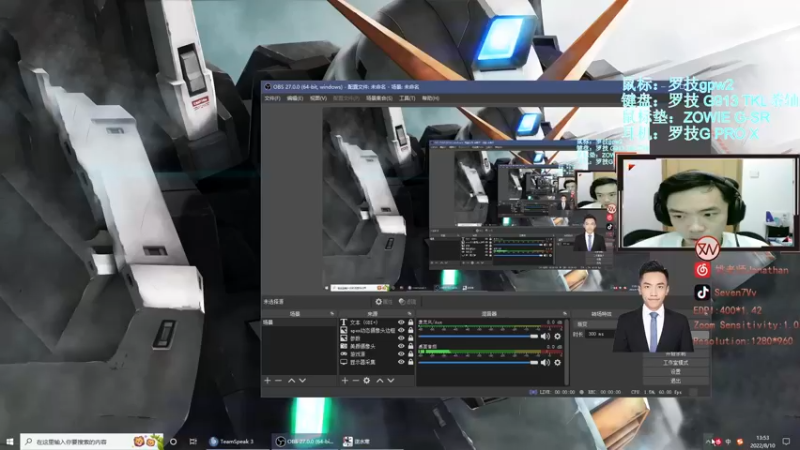Viewport: 800px width, 450px height.
Task: Remove the selected source with minus icon
Action: [356, 381]
